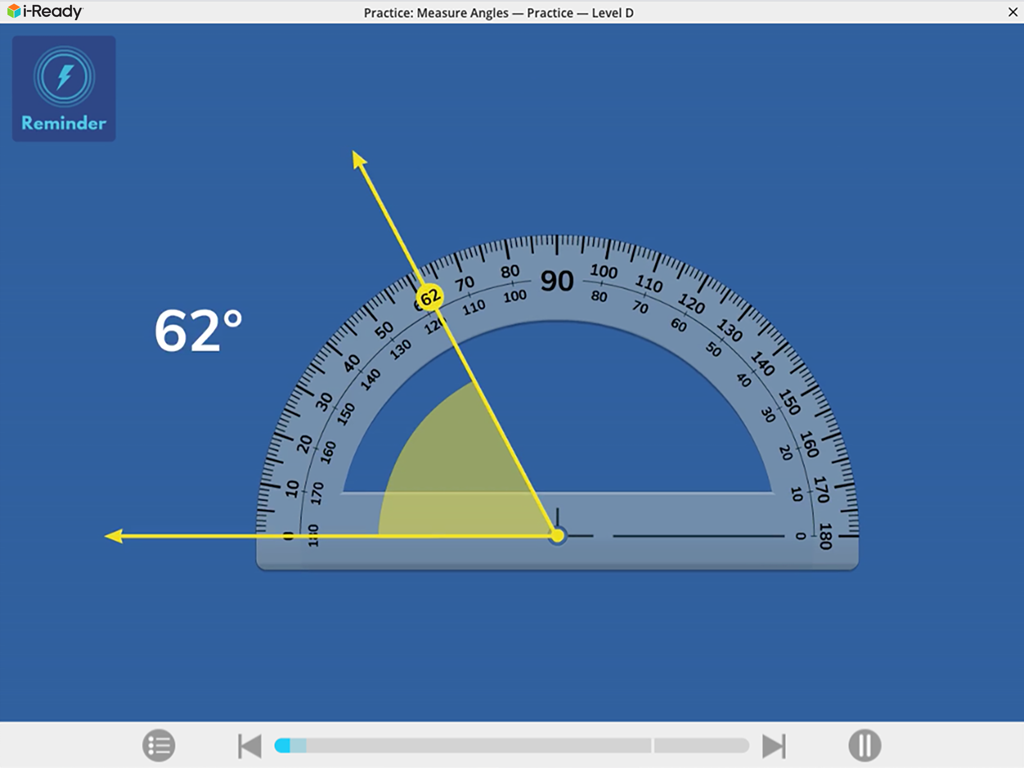The width and height of the screenshot is (1024, 768).
Task: Click the arrowhead of the horizontal left ray
Action: 114,536
